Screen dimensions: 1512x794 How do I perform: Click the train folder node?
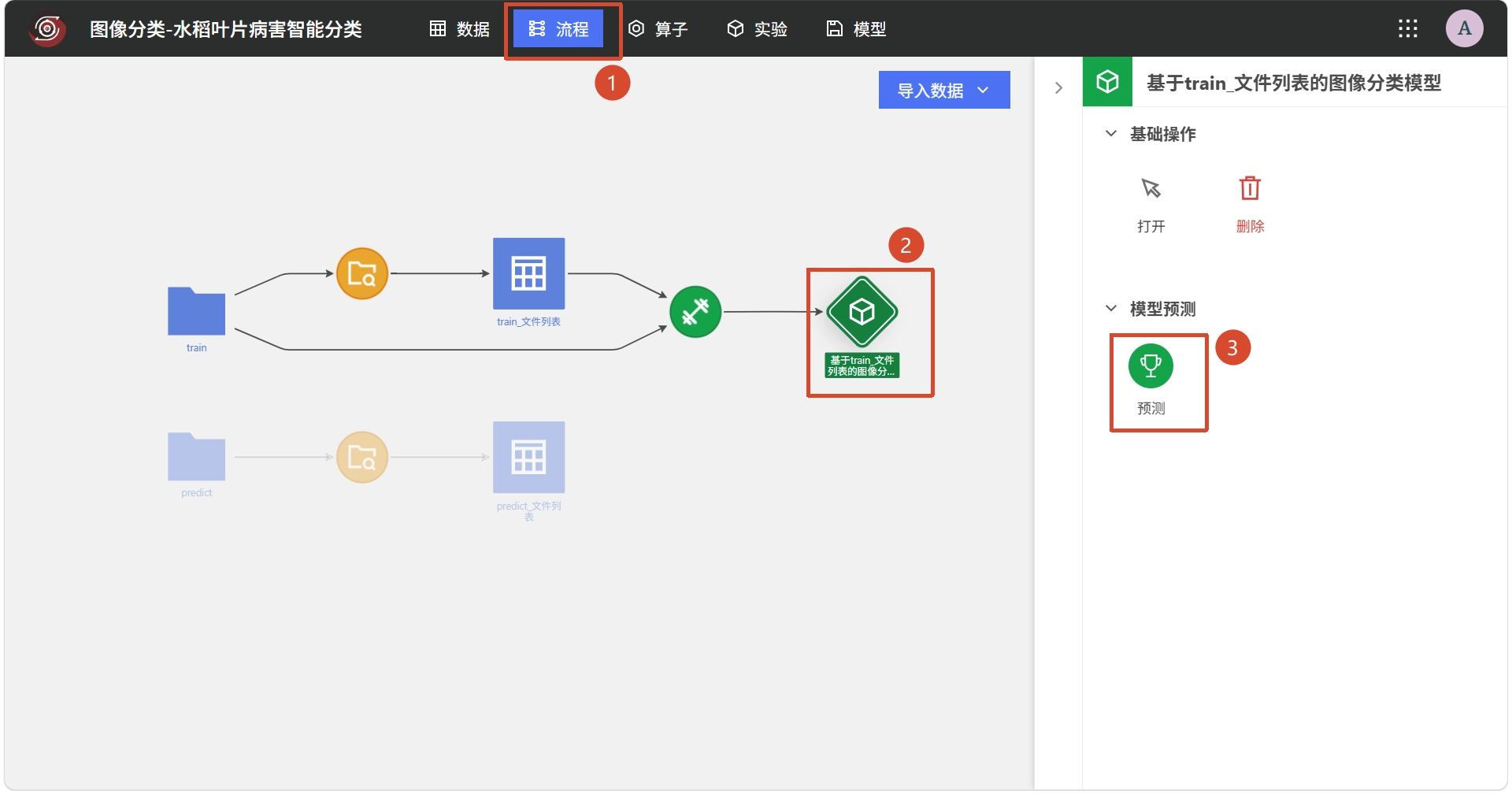196,311
